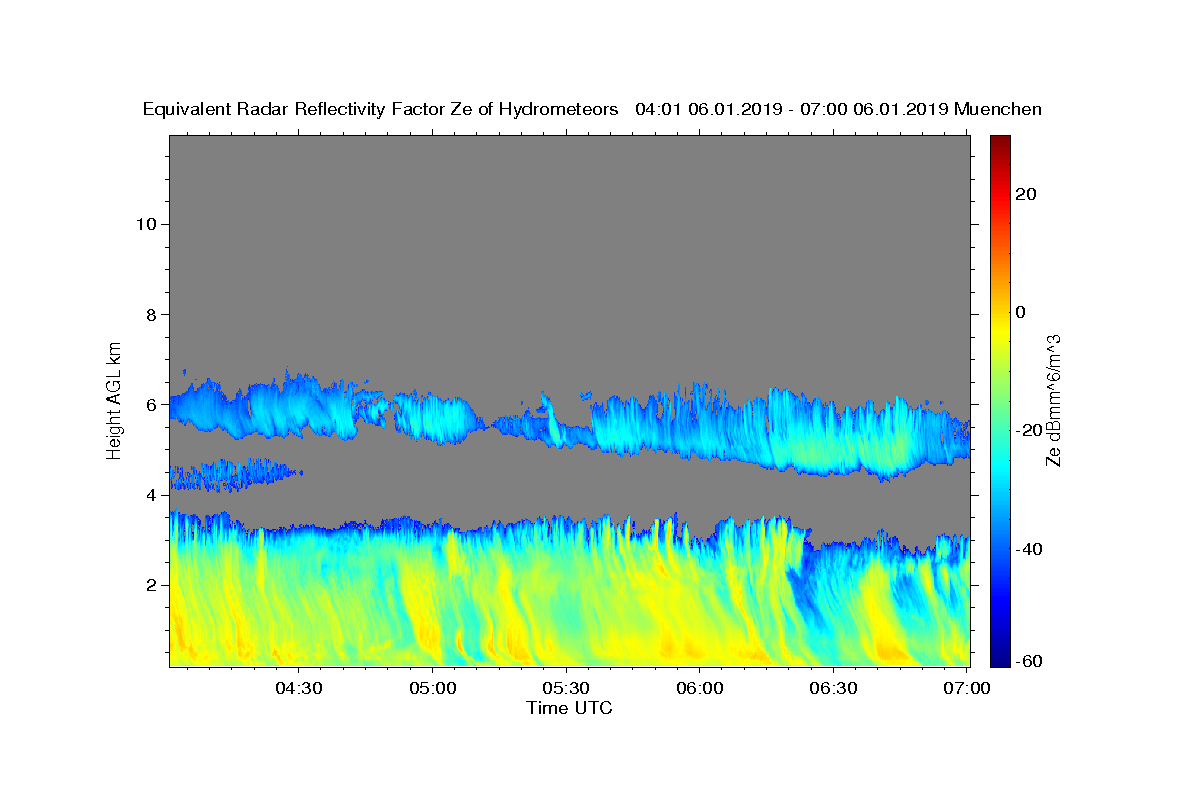1200x800 pixels.
Task: Click the 'Time UTC' x-axis label
Action: [569, 708]
